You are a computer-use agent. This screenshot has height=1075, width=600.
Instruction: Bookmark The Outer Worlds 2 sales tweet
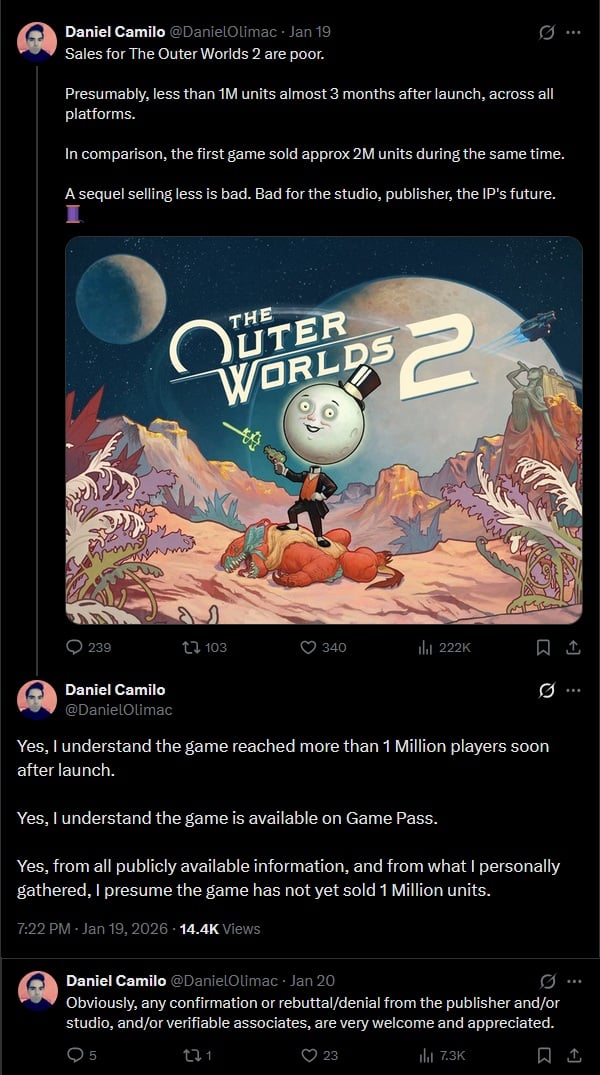[543, 647]
